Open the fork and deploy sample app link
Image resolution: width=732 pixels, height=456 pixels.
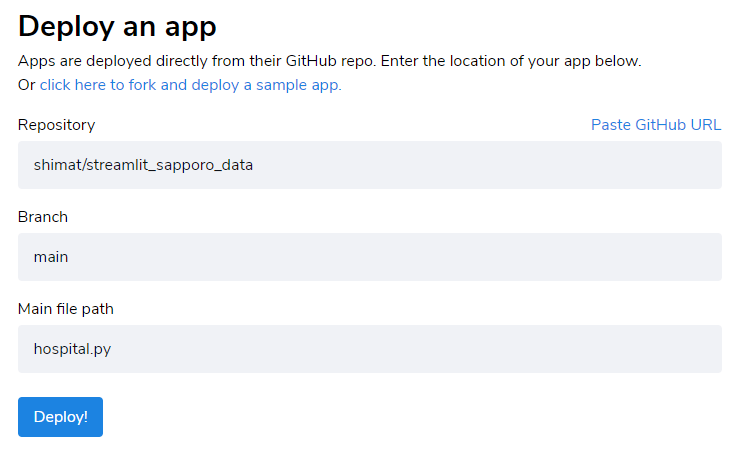click(190, 85)
